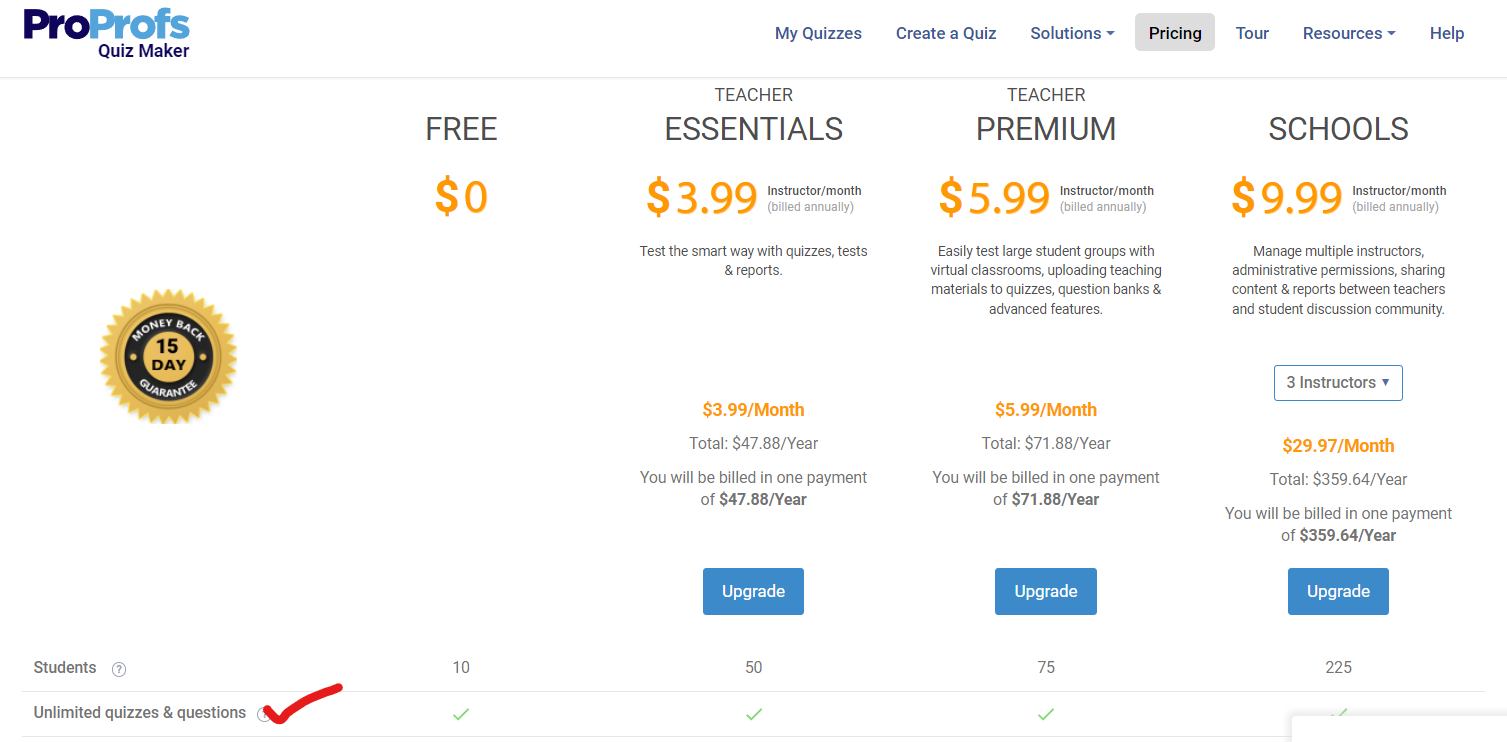Go to My Quizzes
Viewport: 1507px width, 742px height.
point(818,33)
